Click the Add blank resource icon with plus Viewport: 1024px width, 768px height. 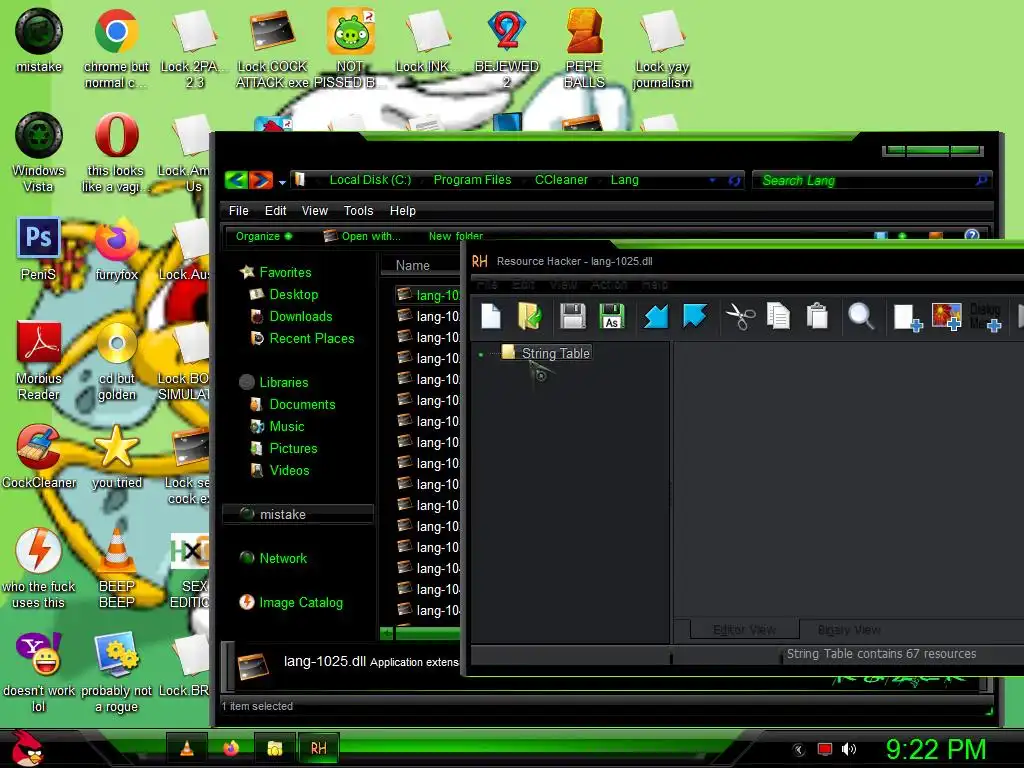coord(908,318)
